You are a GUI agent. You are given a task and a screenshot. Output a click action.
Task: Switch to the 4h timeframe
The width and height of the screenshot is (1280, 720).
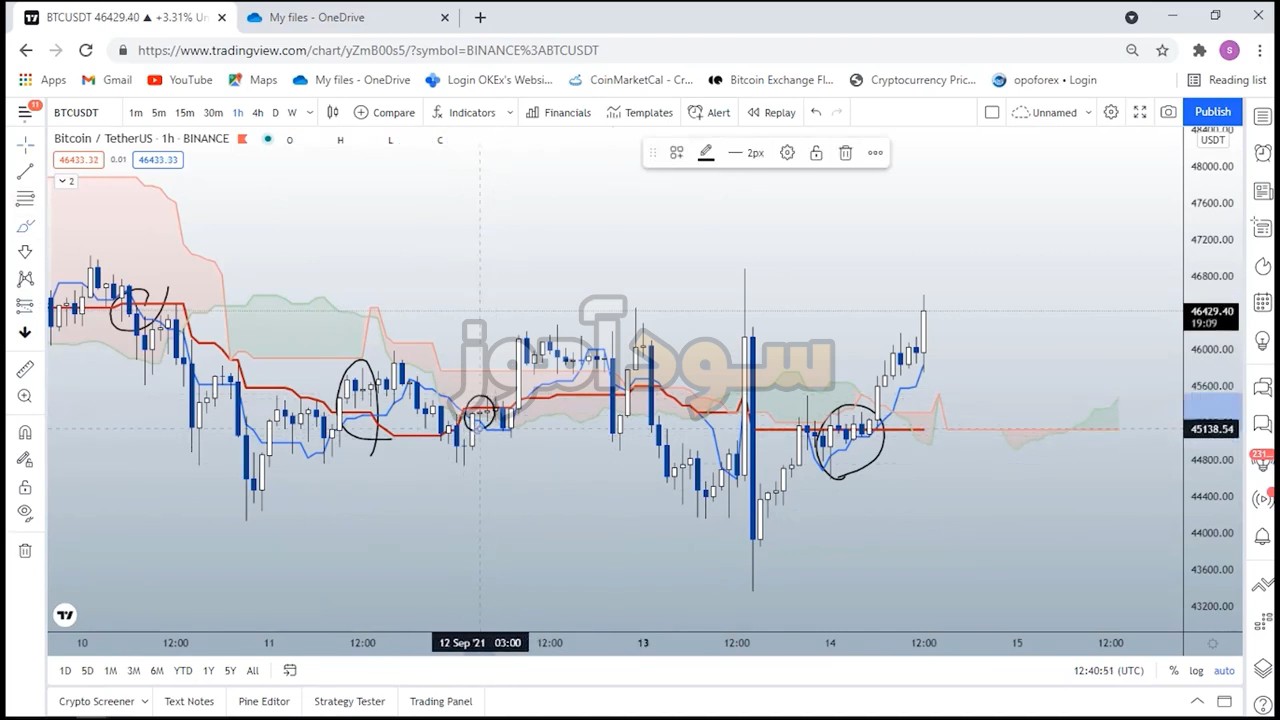point(257,112)
